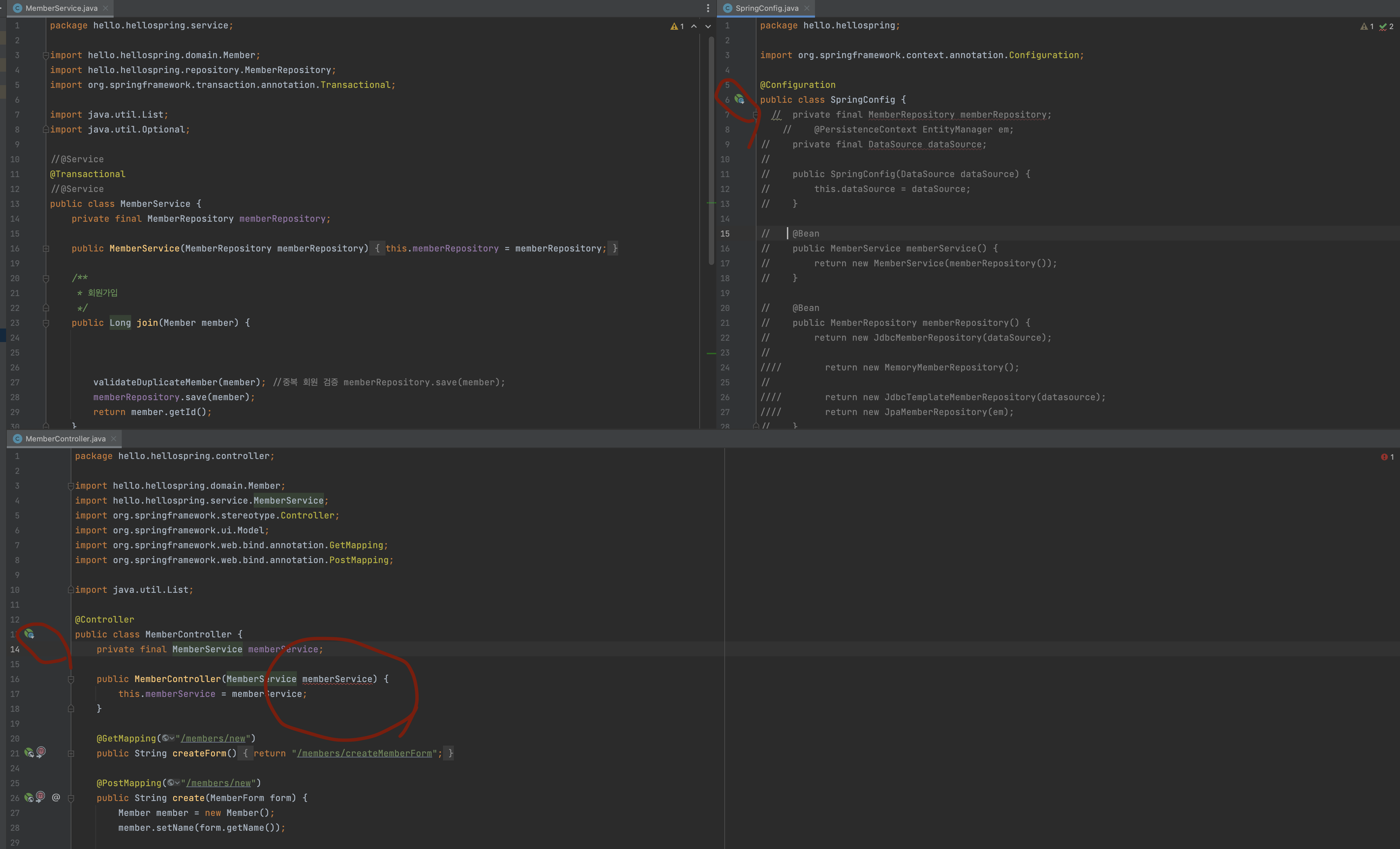Click the @ gutter marker on line 26
Viewport: 1400px width, 849px height.
click(56, 797)
